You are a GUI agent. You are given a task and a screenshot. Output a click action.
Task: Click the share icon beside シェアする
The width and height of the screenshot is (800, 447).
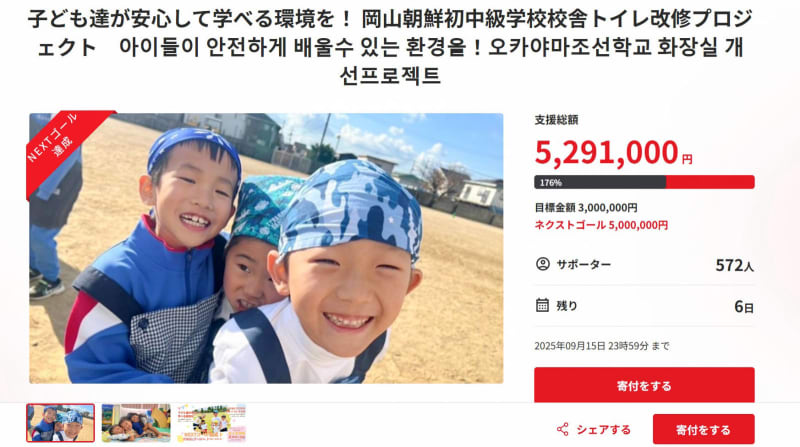click(562, 430)
